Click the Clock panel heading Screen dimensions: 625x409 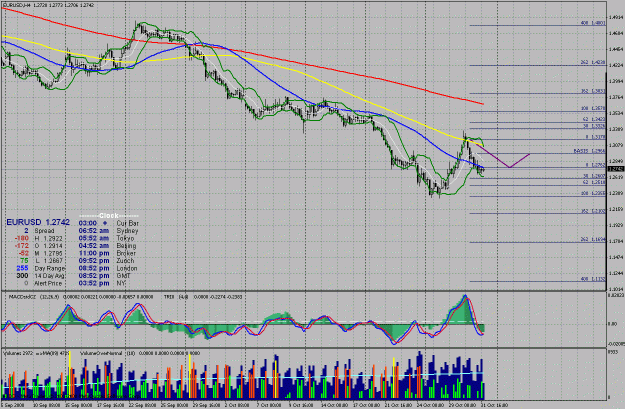(108, 216)
